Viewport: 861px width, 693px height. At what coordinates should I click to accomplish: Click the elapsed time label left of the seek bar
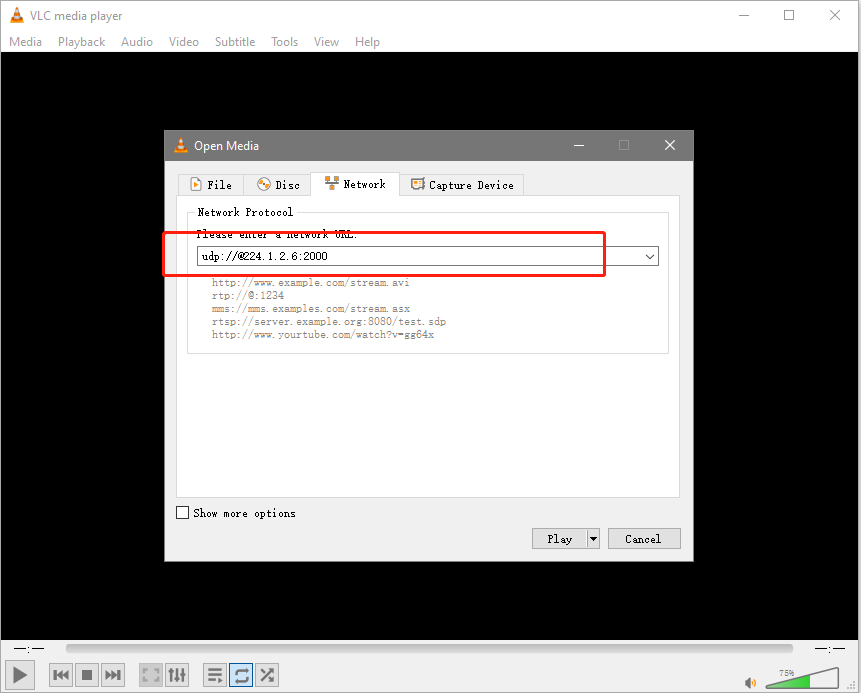pyautogui.click(x=29, y=649)
